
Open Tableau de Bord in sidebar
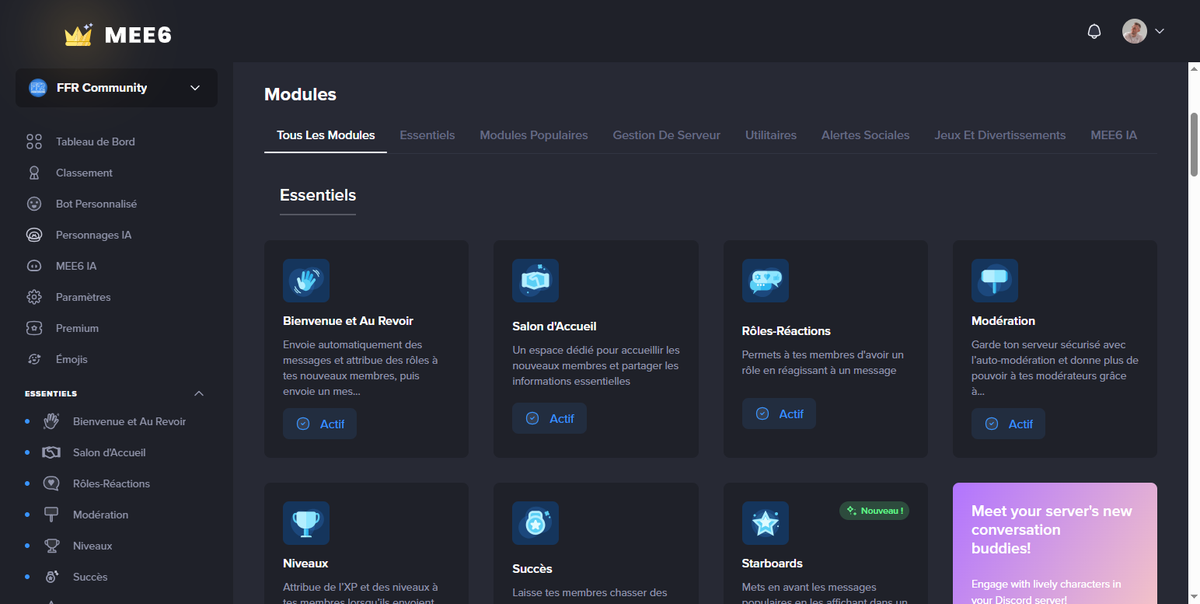[x=95, y=142]
